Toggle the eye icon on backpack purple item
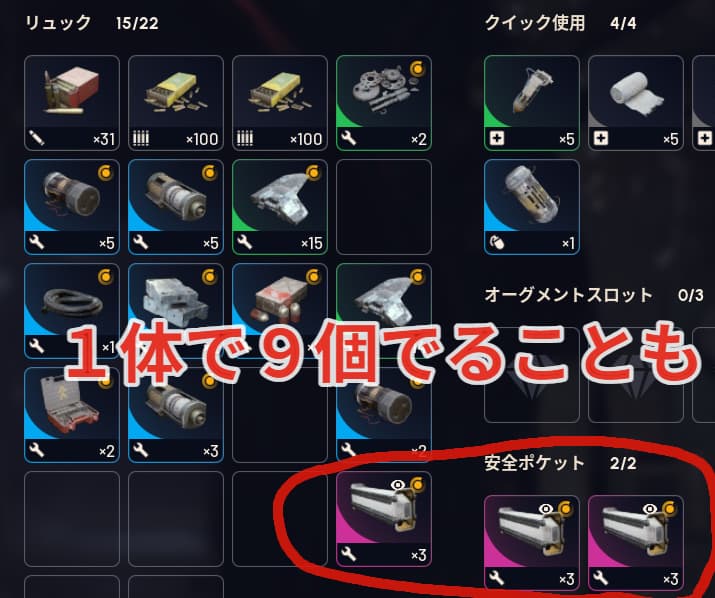This screenshot has height=598, width=715. (x=398, y=485)
